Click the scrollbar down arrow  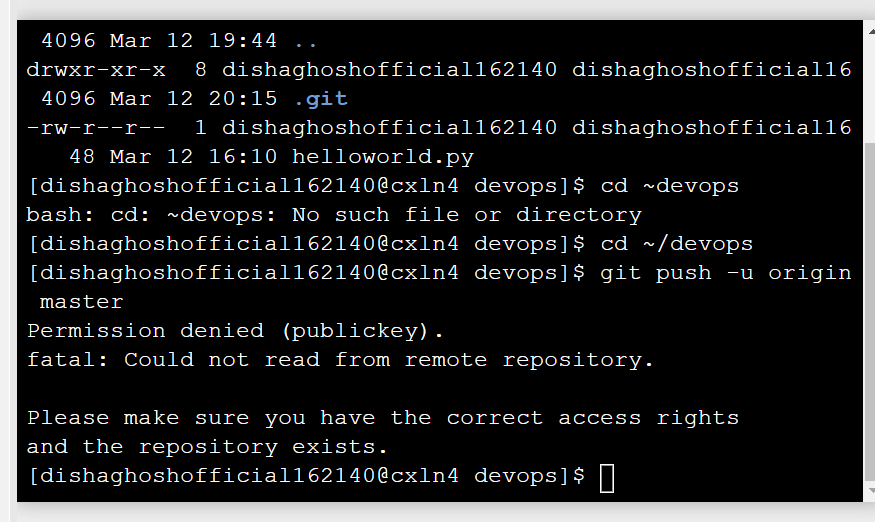click(x=871, y=491)
